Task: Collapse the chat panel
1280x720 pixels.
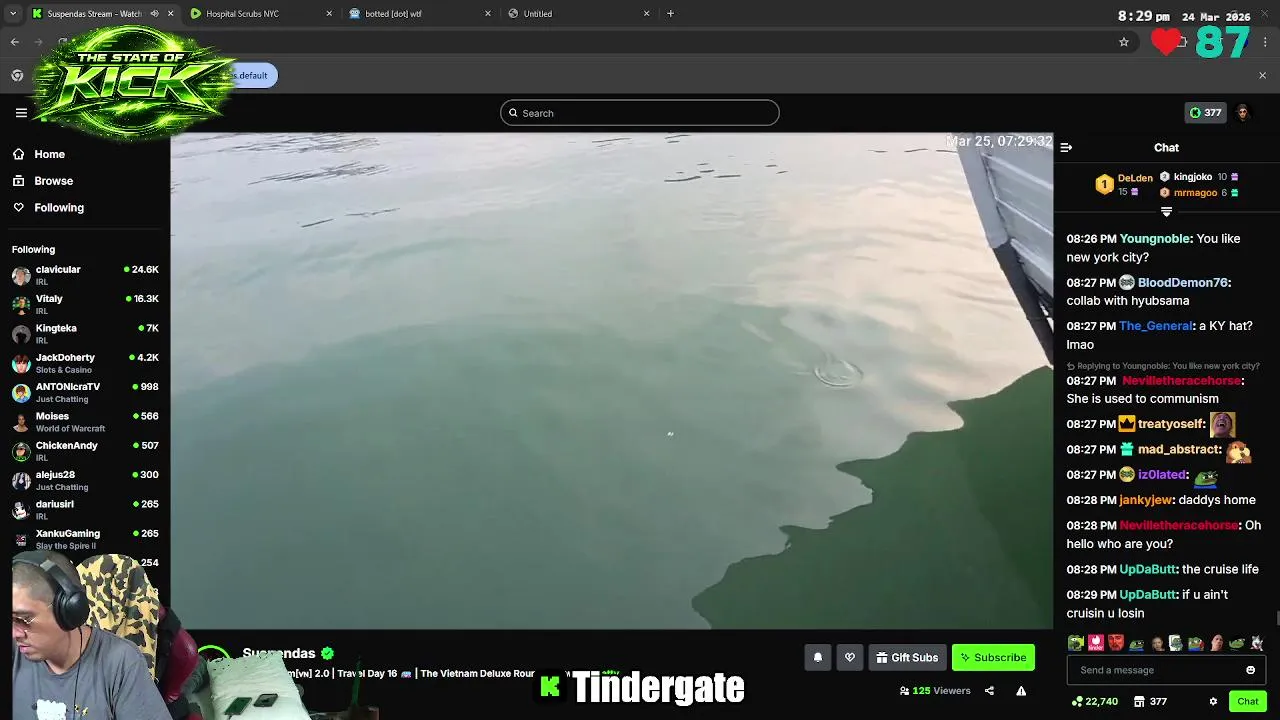Action: pos(1066,148)
